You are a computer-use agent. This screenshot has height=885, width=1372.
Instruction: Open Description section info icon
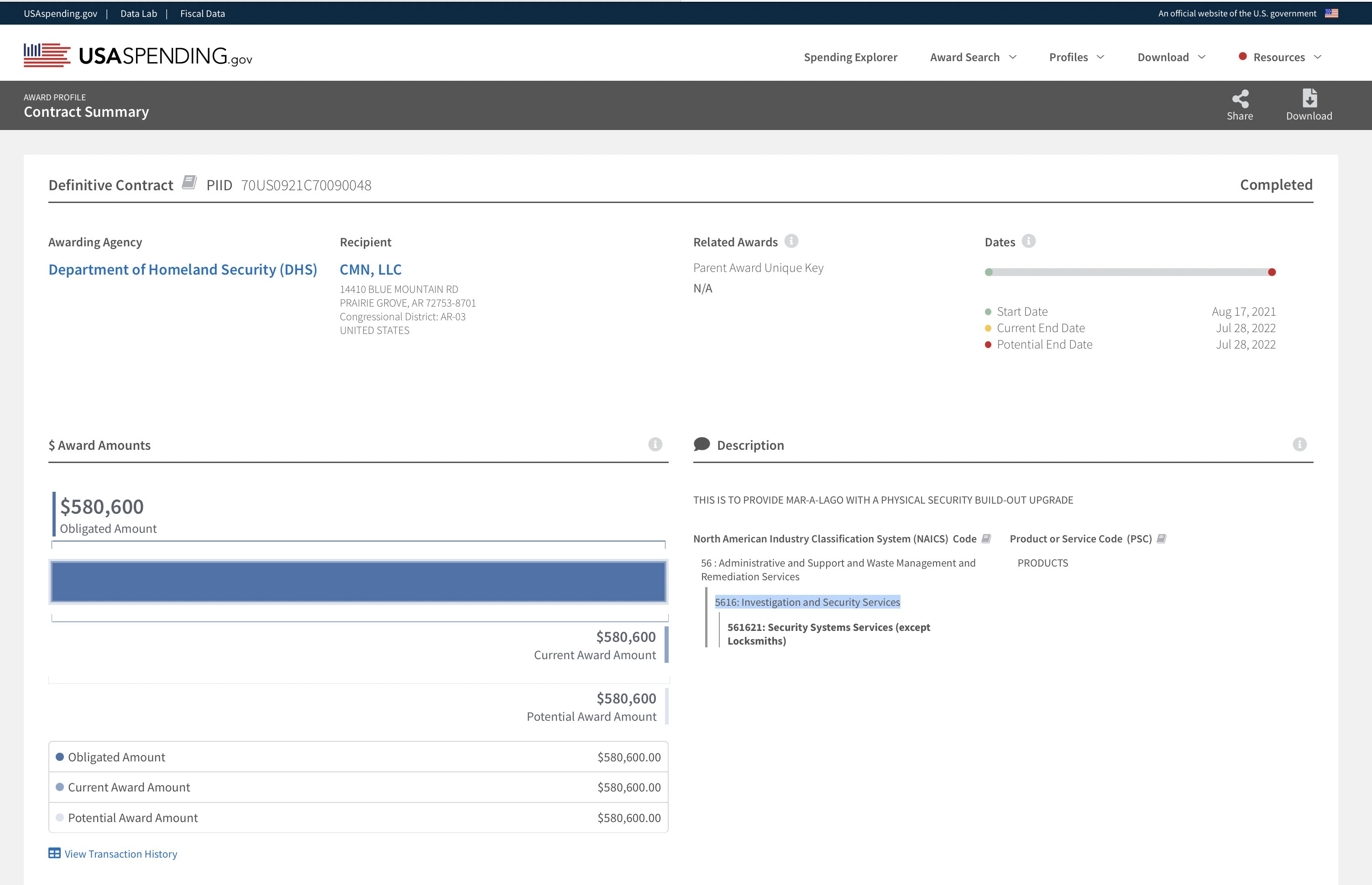[x=1299, y=444]
